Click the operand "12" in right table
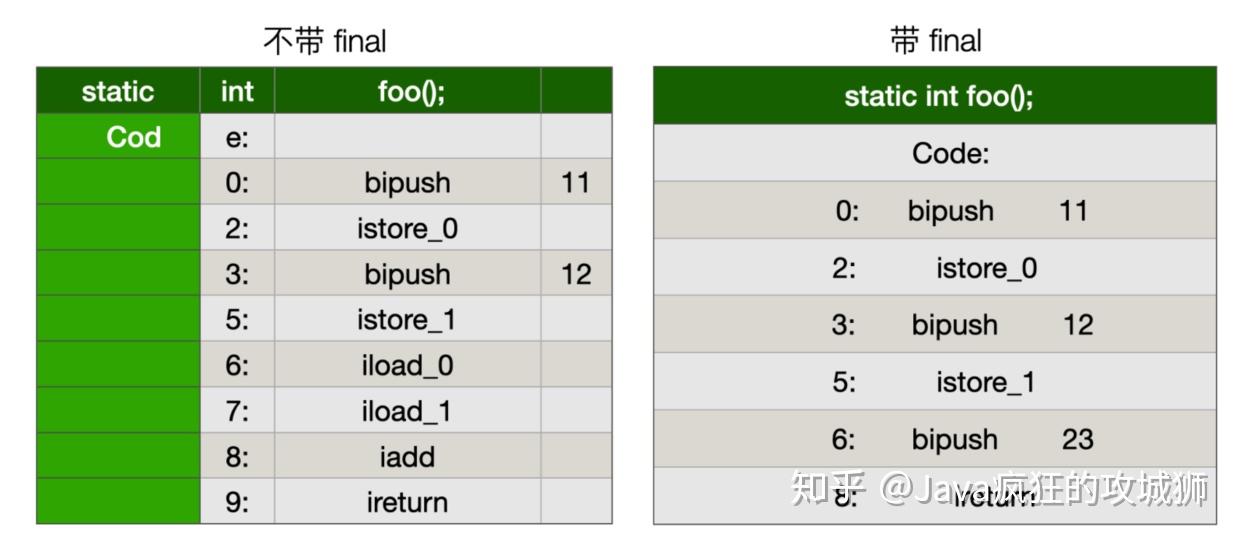The width and height of the screenshot is (1240, 540). pos(1078,325)
